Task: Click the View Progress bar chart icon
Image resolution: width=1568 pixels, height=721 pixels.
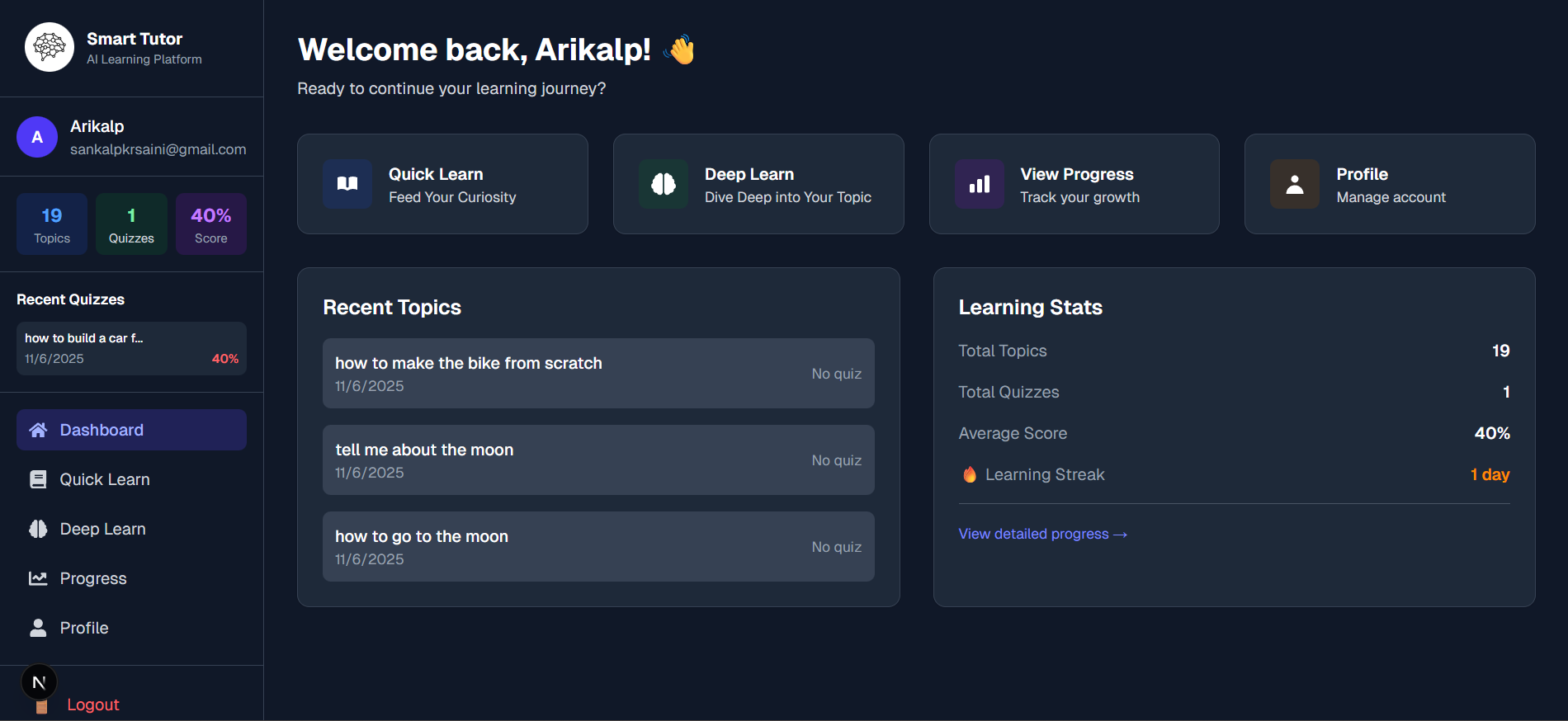Action: pos(979,184)
